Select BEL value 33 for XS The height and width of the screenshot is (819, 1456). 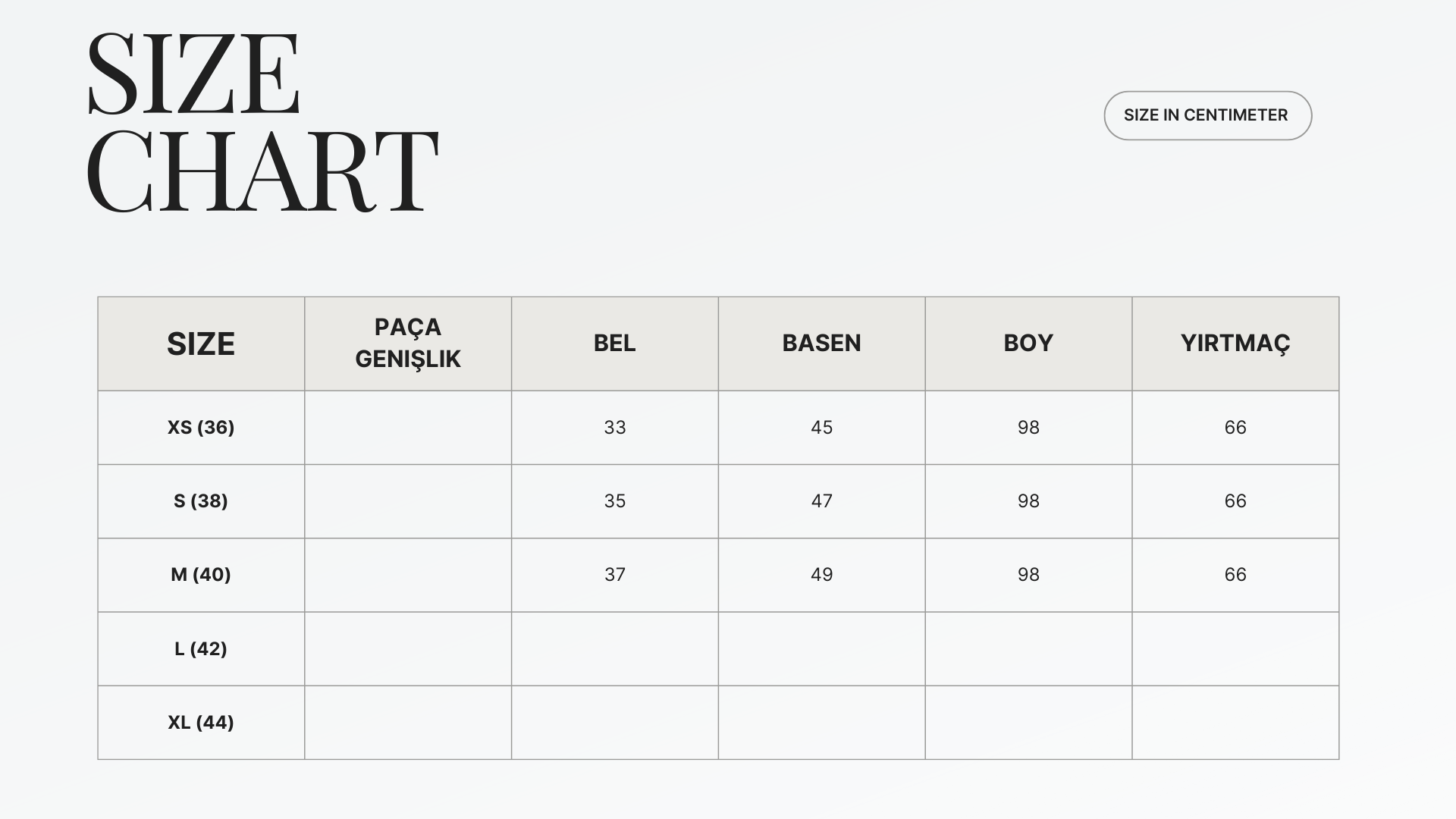[615, 428]
